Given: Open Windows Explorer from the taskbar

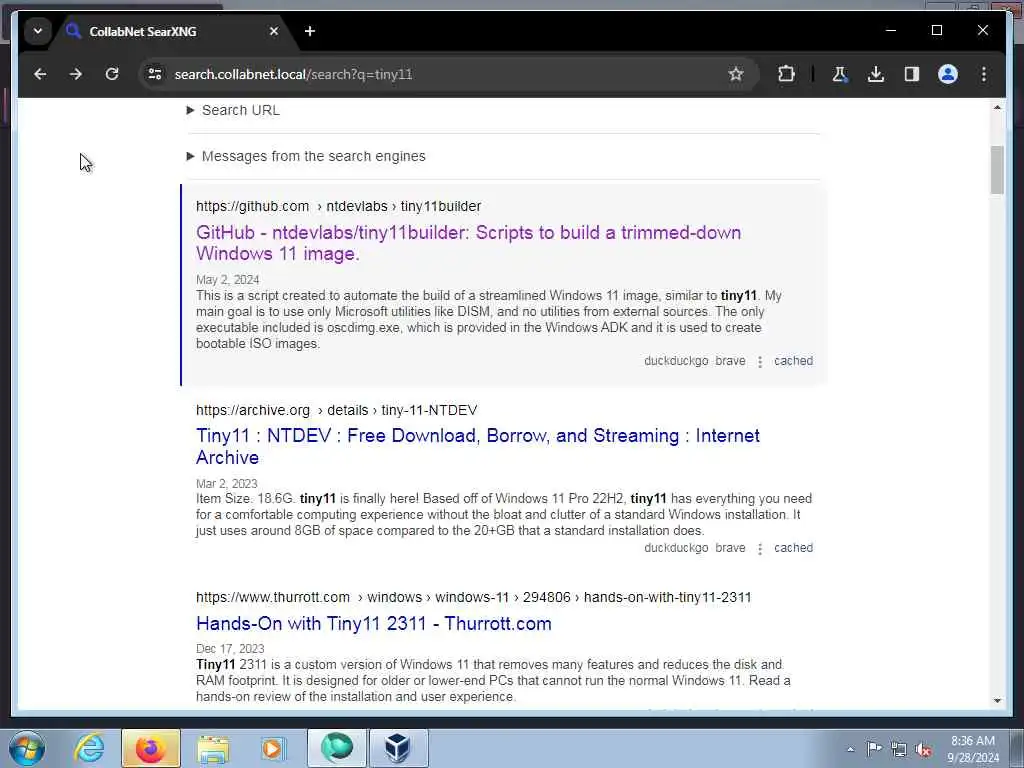Looking at the screenshot, I should point(213,748).
